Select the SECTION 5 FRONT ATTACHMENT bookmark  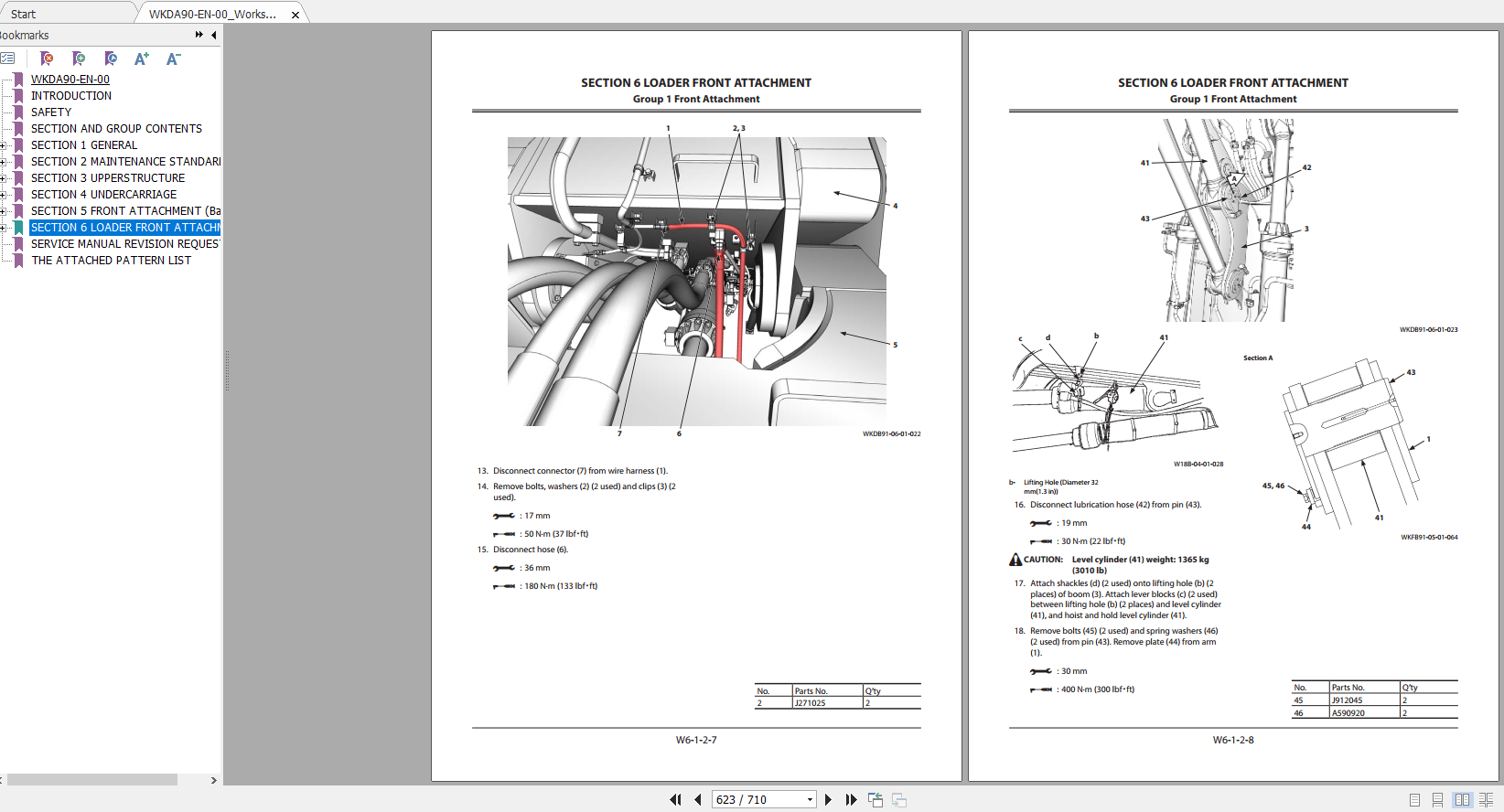tap(126, 211)
